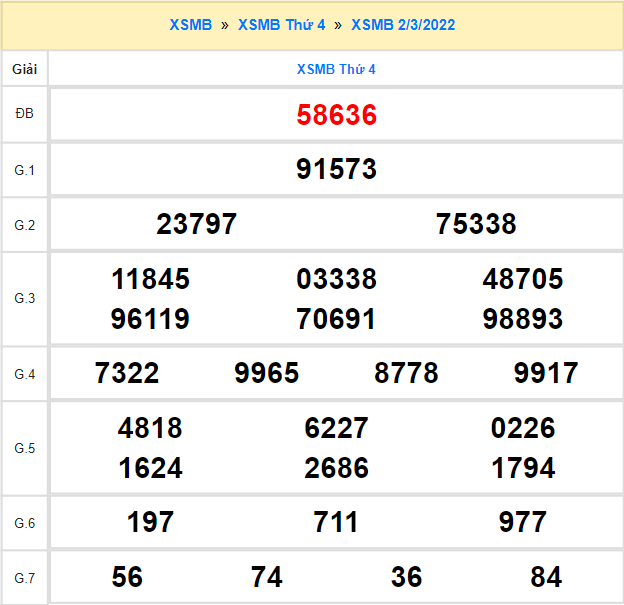Open the XSMB Thứ 4 breadcrumb link
The width and height of the screenshot is (624, 605).
281,25
